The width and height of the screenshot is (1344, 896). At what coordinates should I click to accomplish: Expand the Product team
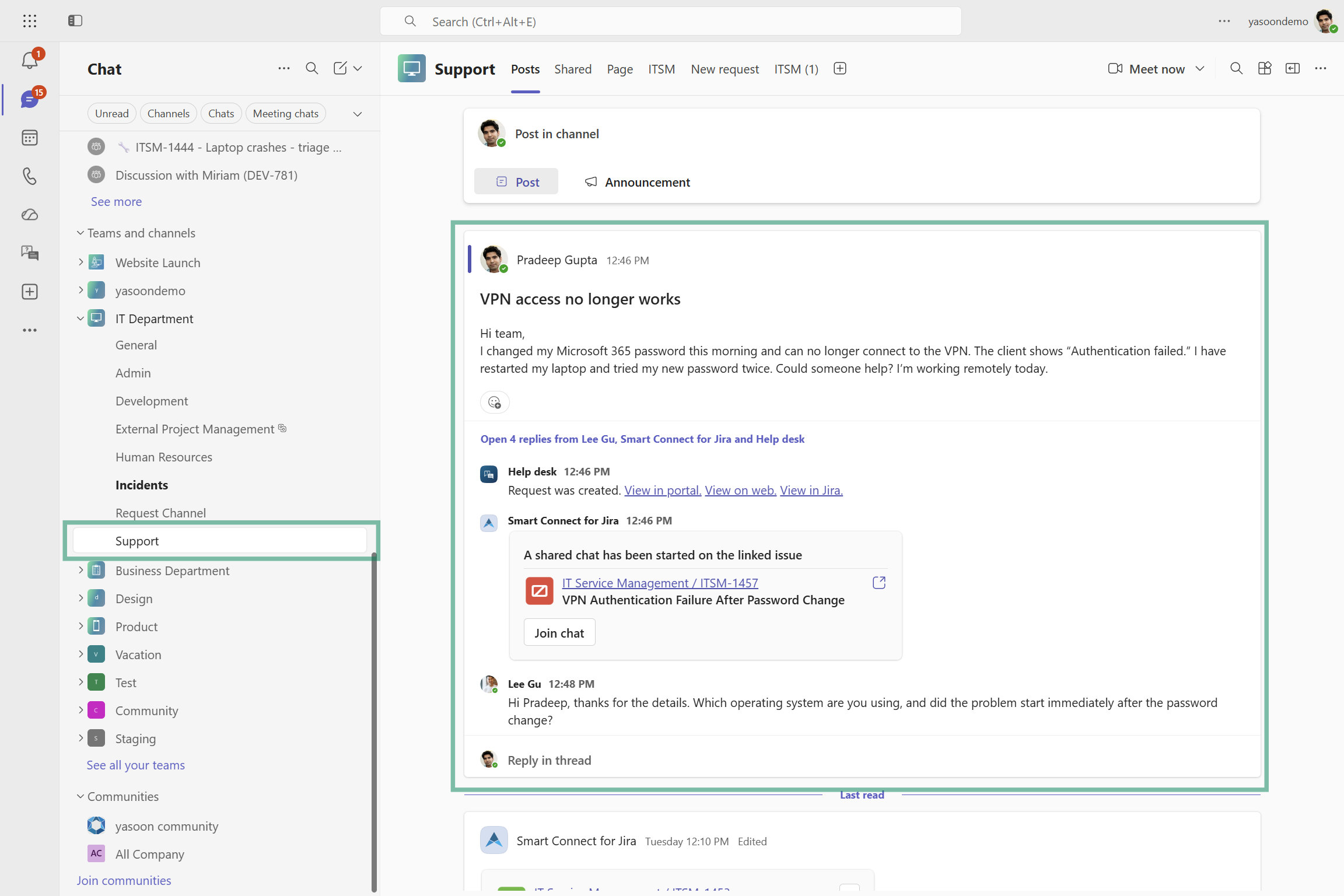pos(80,626)
